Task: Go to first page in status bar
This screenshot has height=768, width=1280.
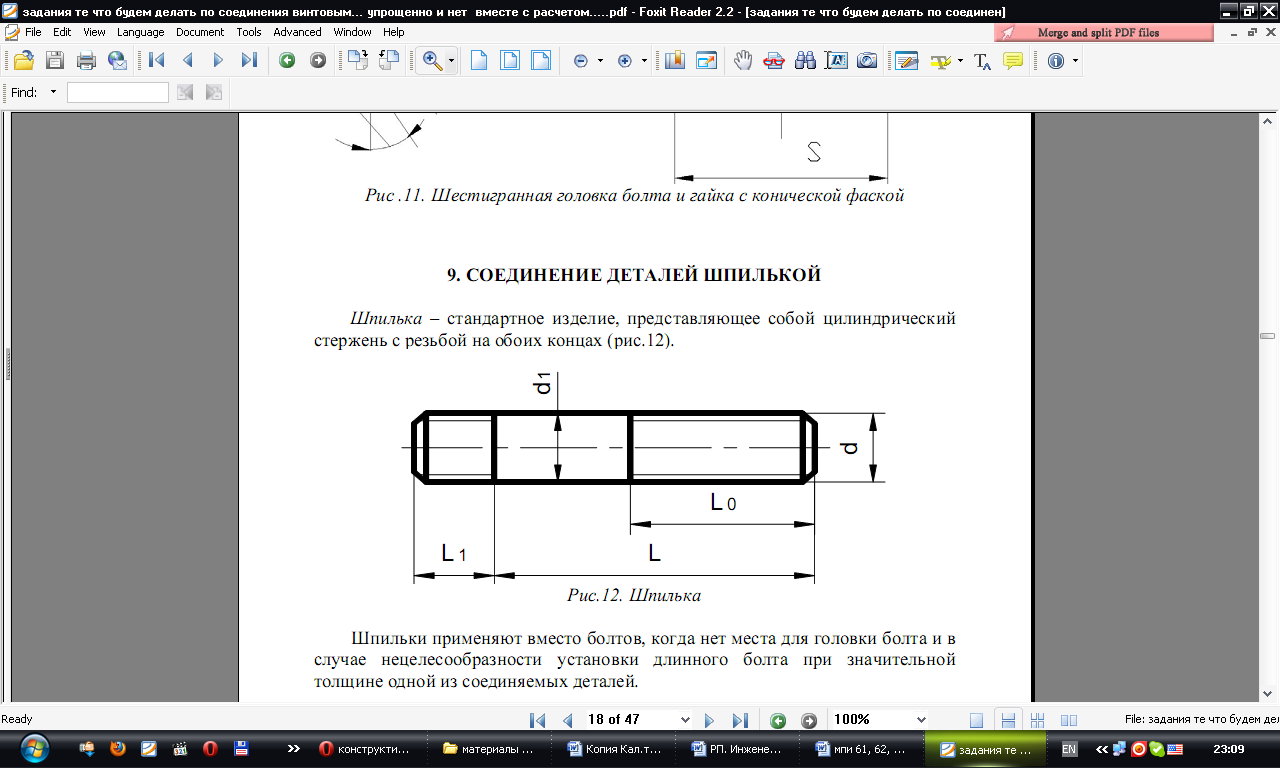Action: click(x=537, y=720)
